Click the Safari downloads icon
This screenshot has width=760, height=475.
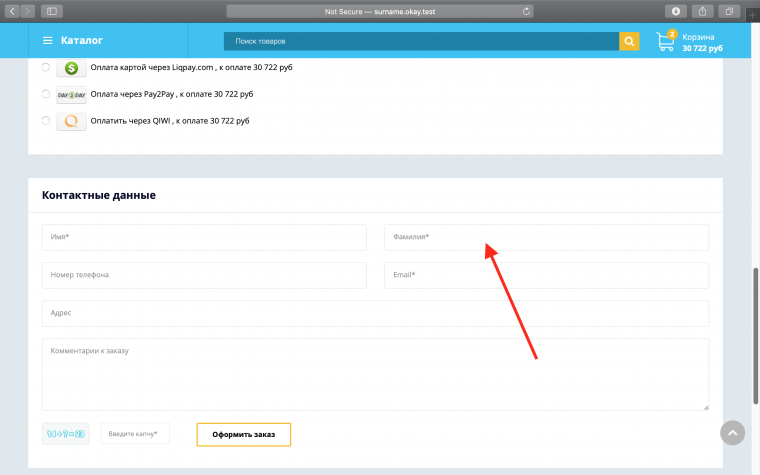click(676, 11)
